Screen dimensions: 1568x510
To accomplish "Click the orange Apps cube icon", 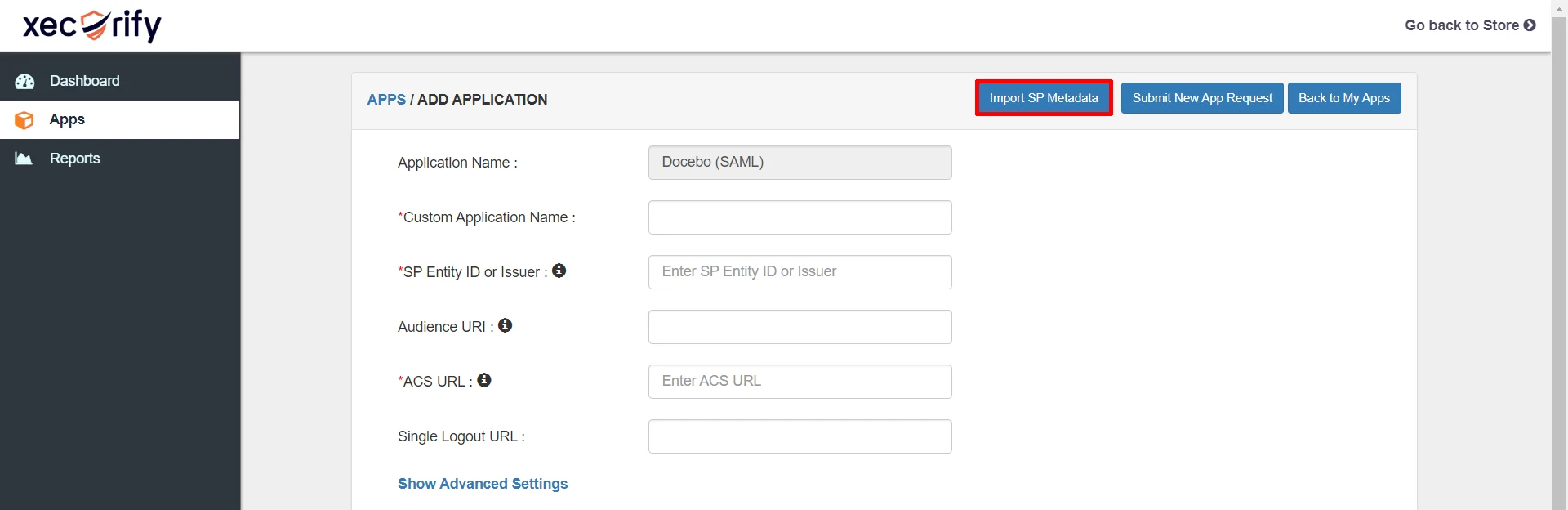I will pos(24,120).
